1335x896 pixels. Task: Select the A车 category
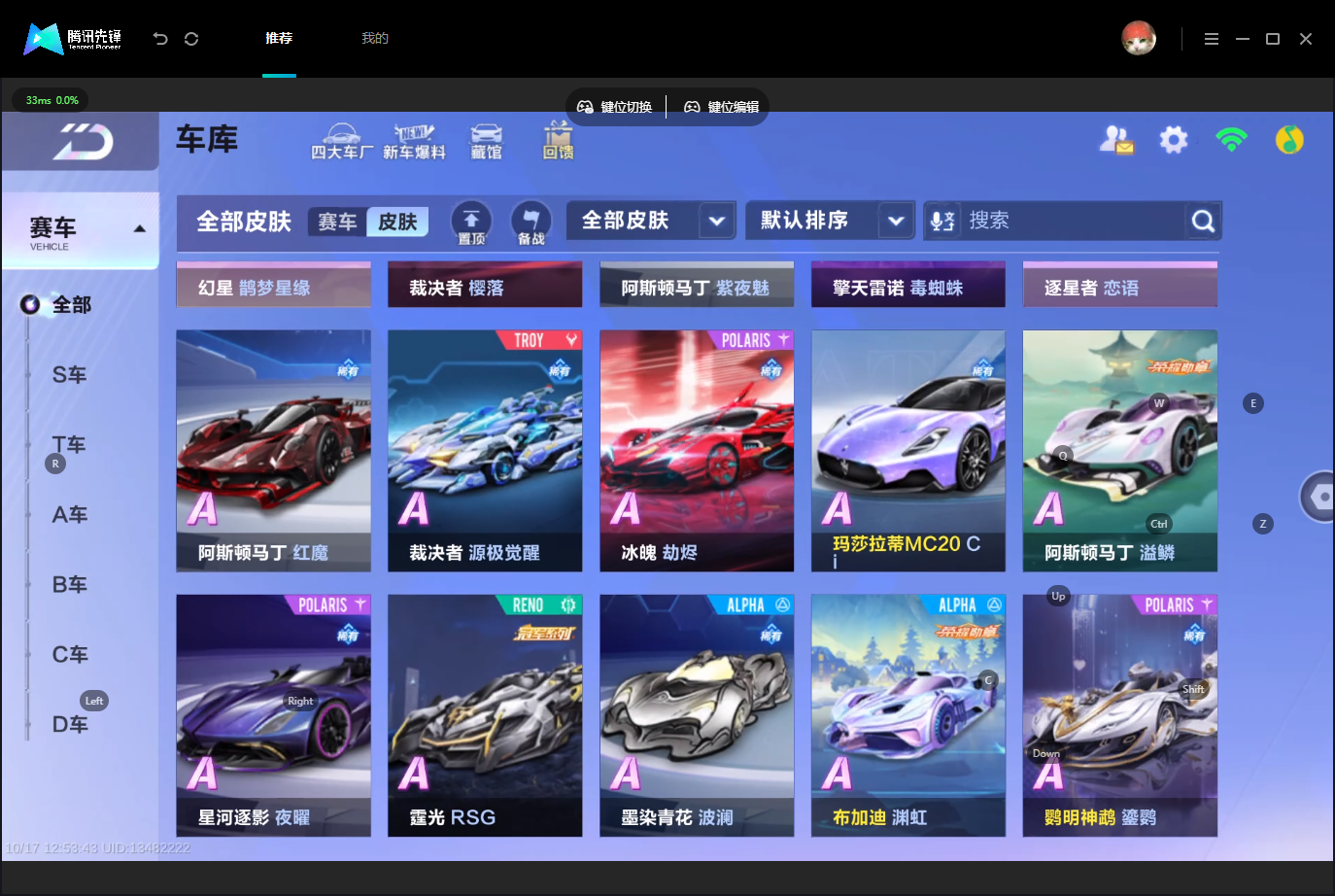point(70,515)
